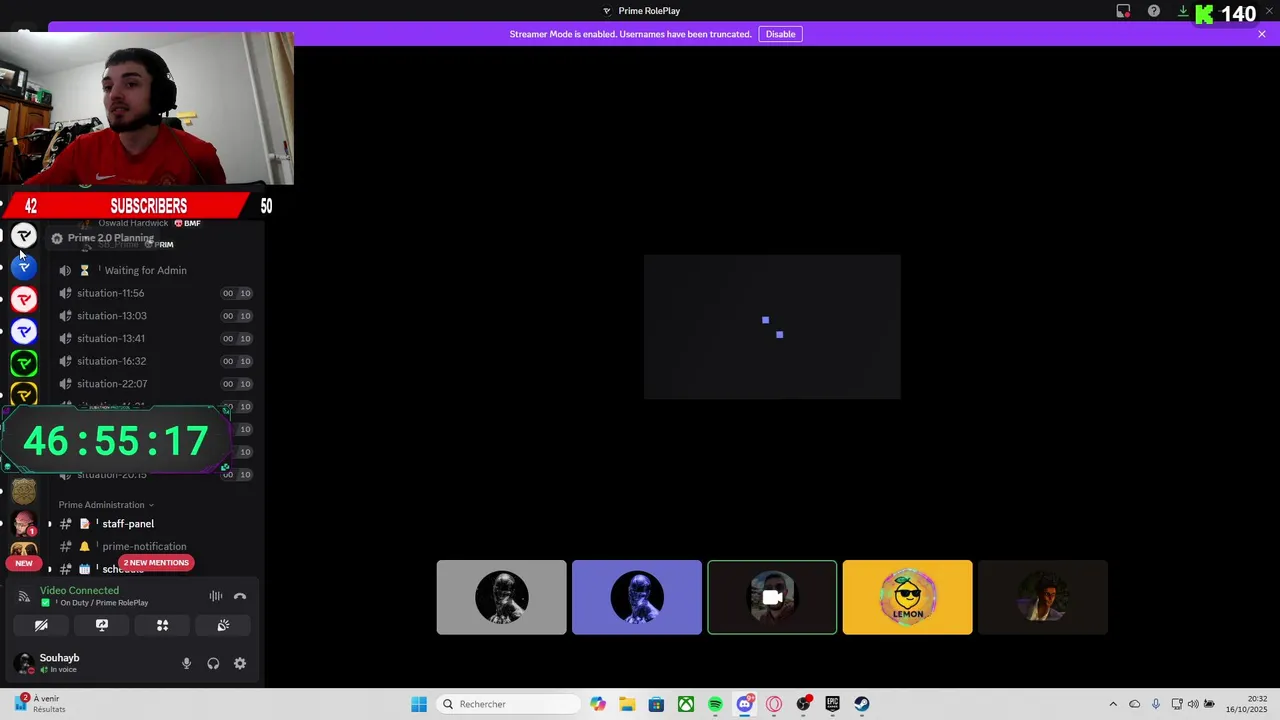Join situation-16:32 voice channel
This screenshot has width=1280, height=720.
(x=156, y=361)
